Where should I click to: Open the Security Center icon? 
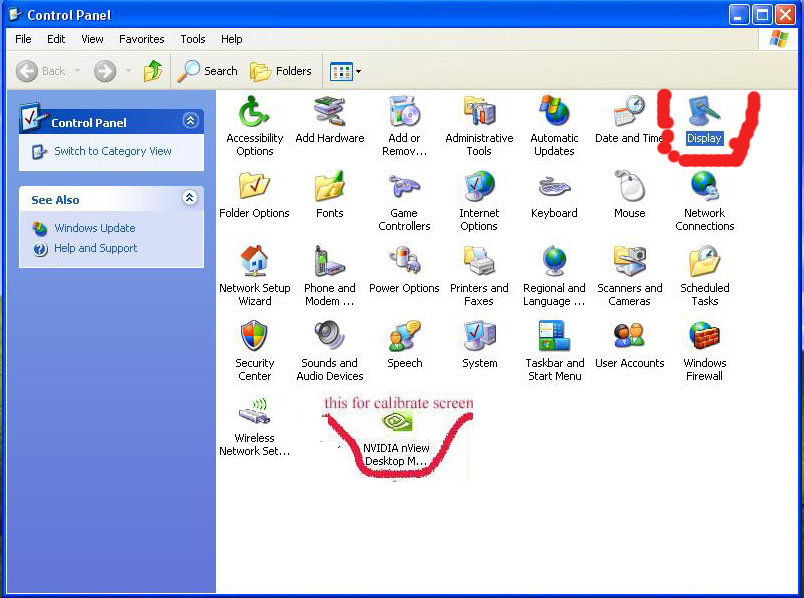254,337
